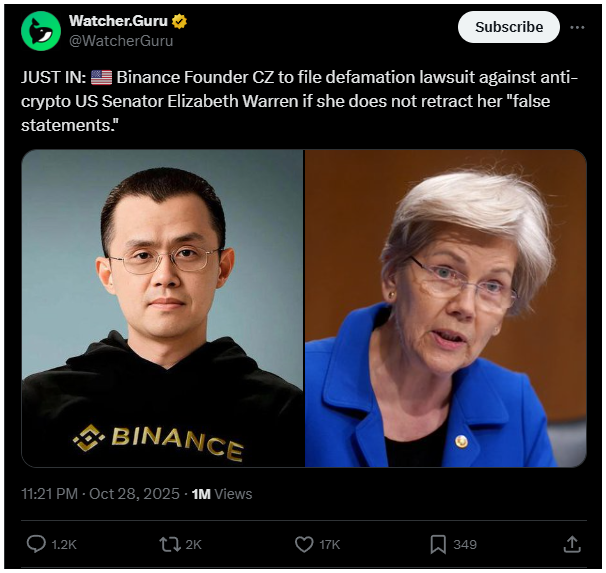The image size is (606, 573).
Task: Open the share upload arrow icon
Action: (x=572, y=544)
